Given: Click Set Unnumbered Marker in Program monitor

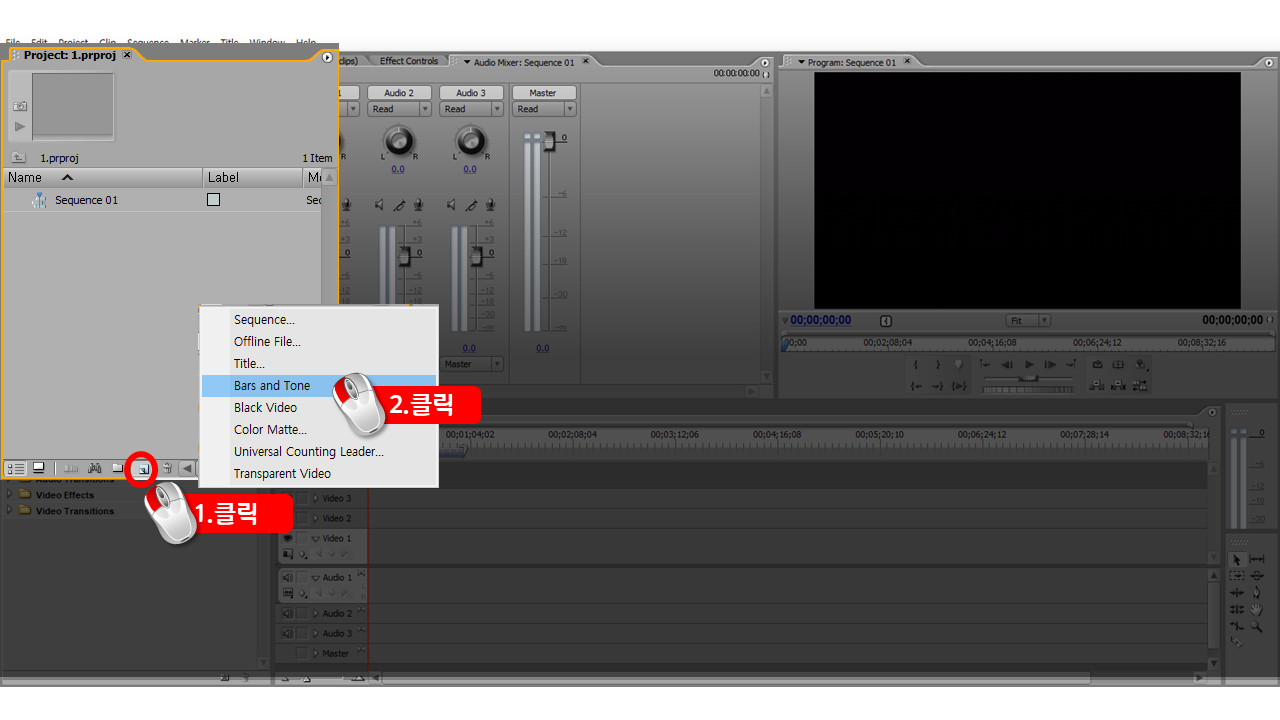Looking at the screenshot, I should point(958,365).
